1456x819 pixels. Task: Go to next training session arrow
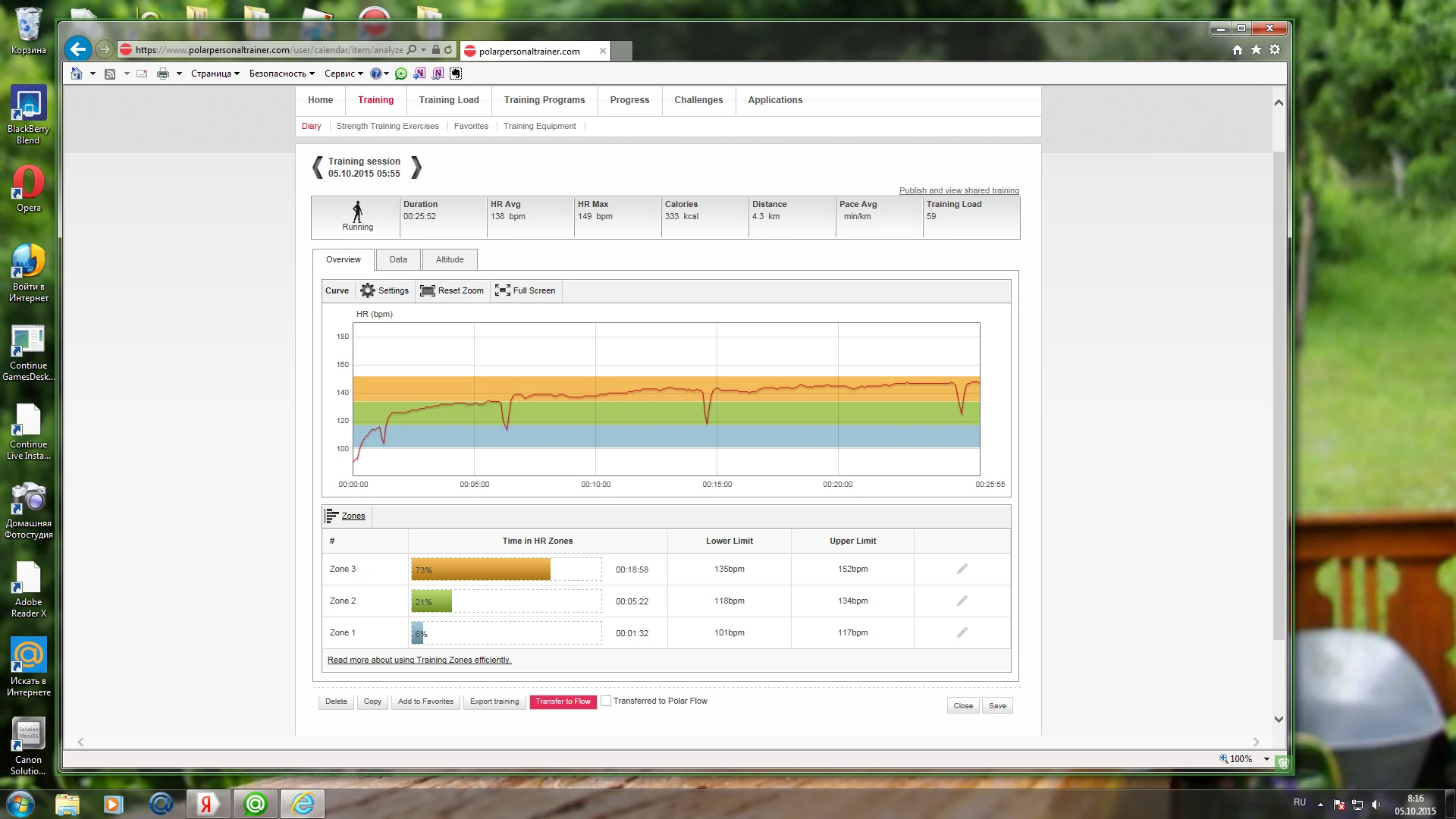coord(416,168)
